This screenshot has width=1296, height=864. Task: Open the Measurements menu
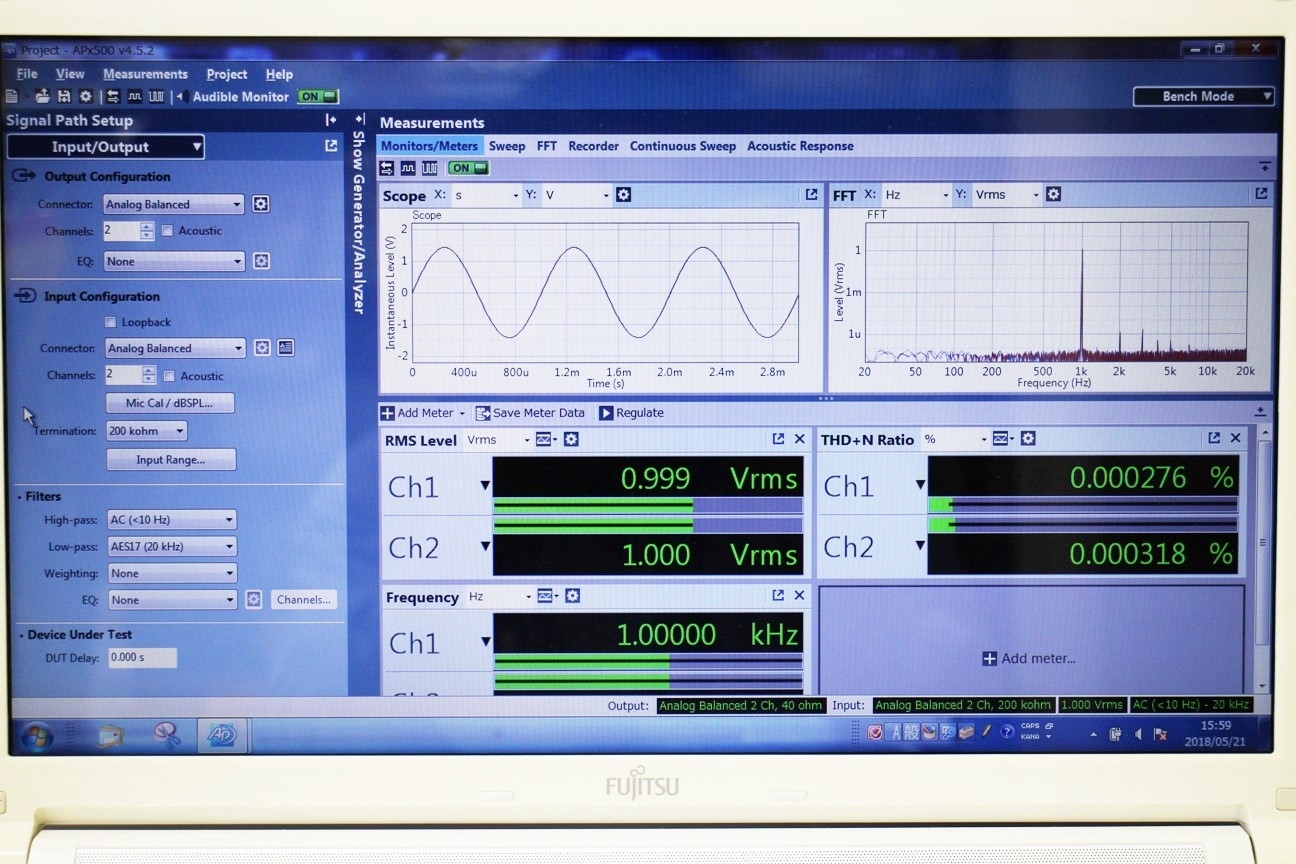pyautogui.click(x=145, y=74)
